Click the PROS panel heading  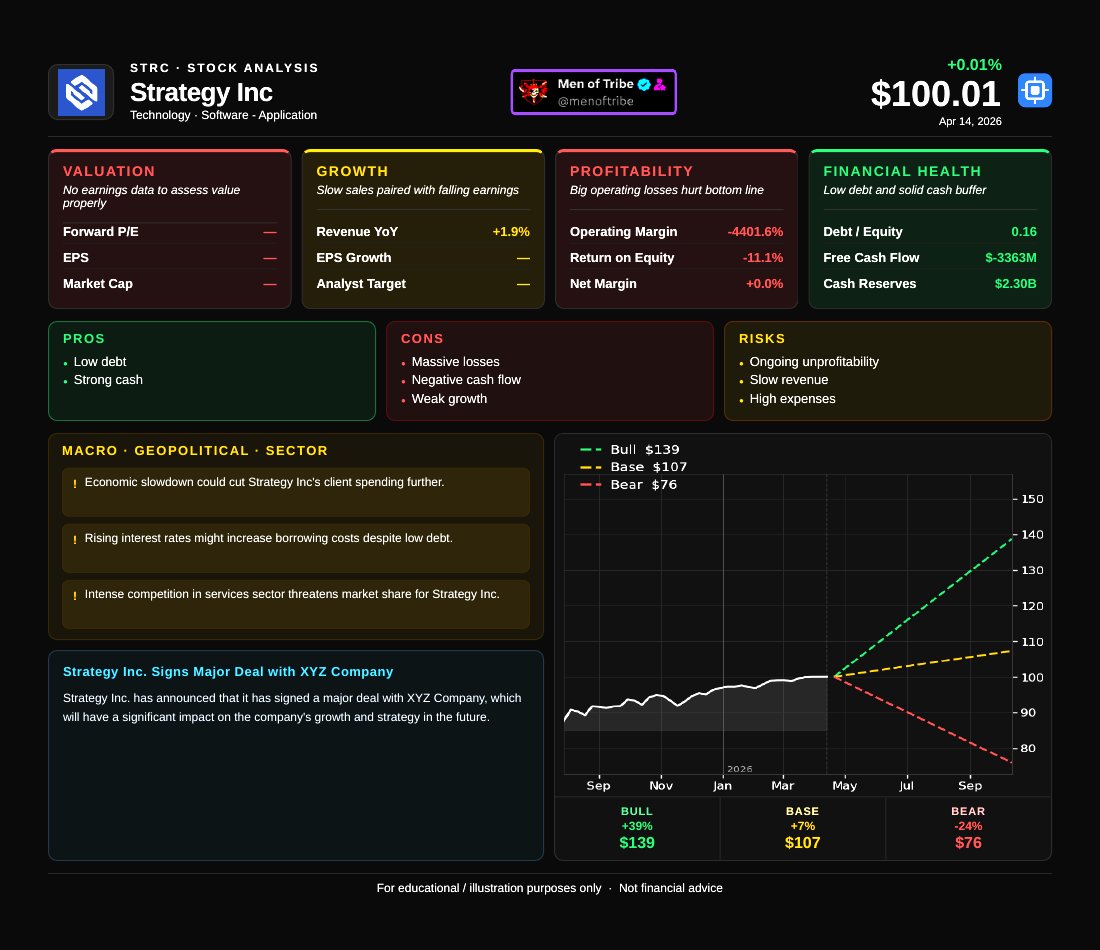pos(83,338)
